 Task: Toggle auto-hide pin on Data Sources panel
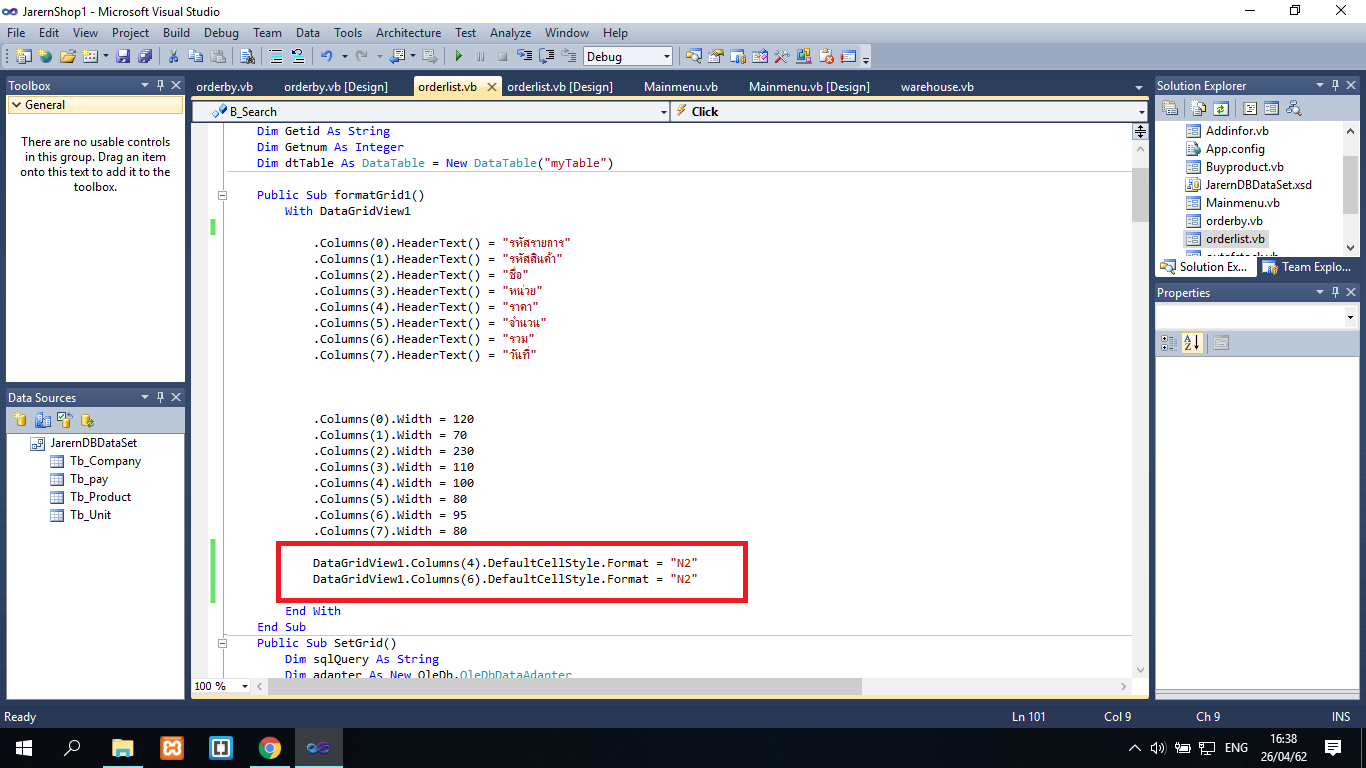tap(160, 397)
